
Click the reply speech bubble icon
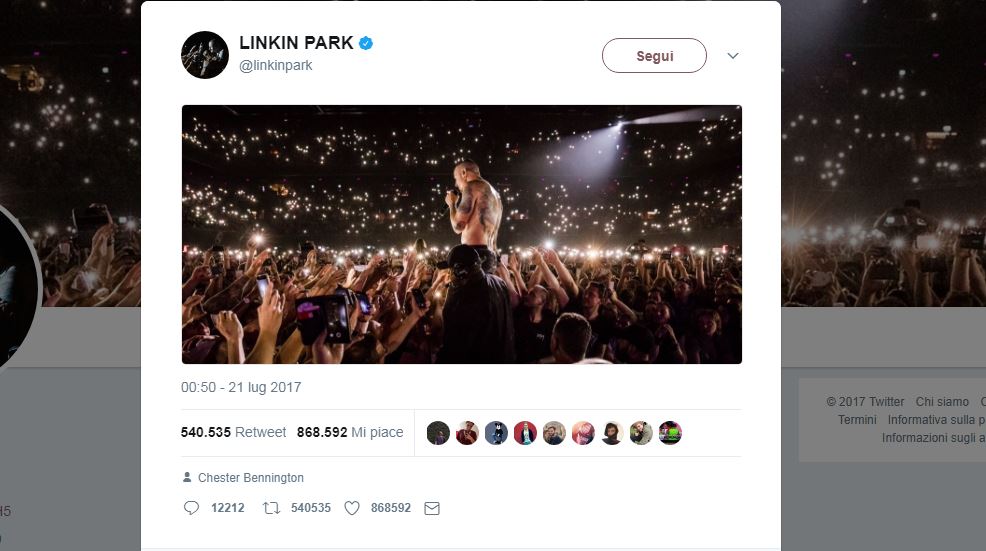[x=192, y=508]
